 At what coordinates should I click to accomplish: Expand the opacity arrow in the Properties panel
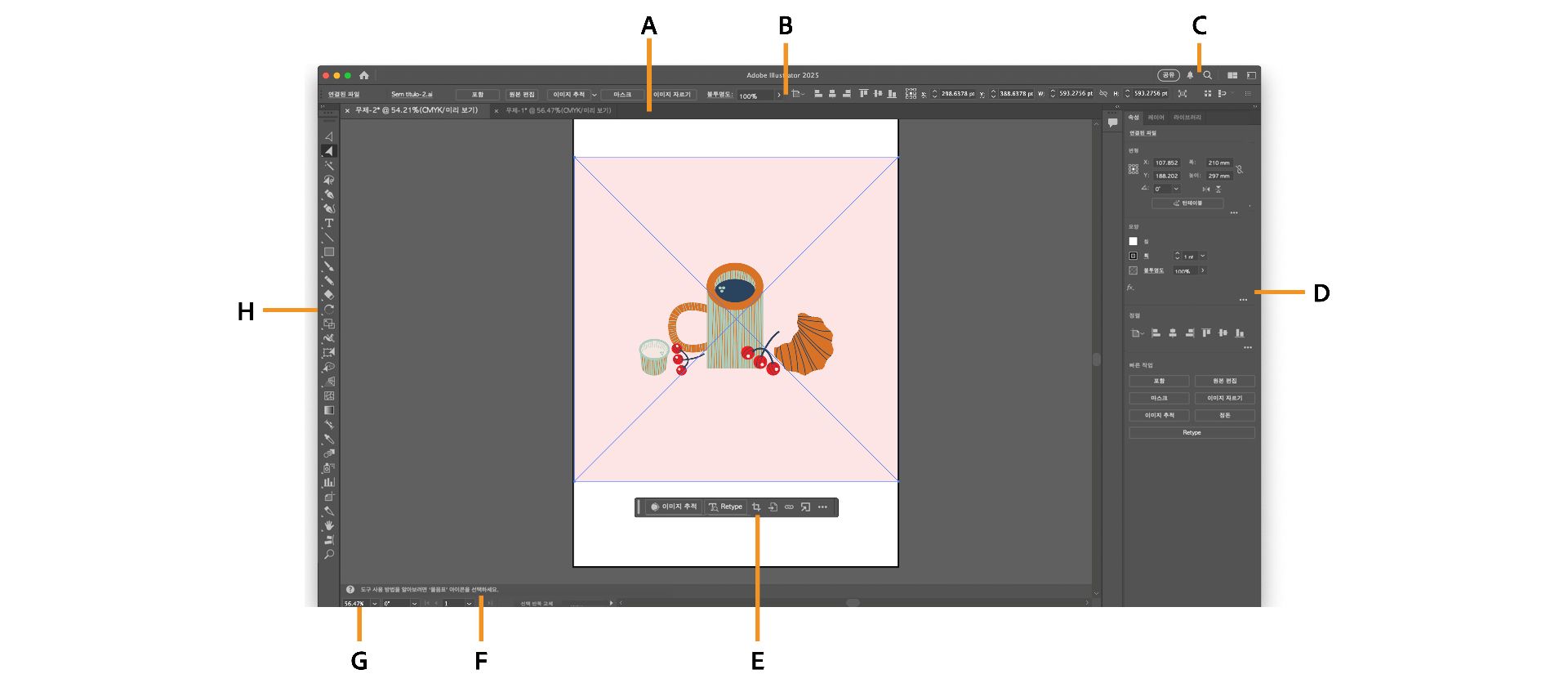(1202, 270)
